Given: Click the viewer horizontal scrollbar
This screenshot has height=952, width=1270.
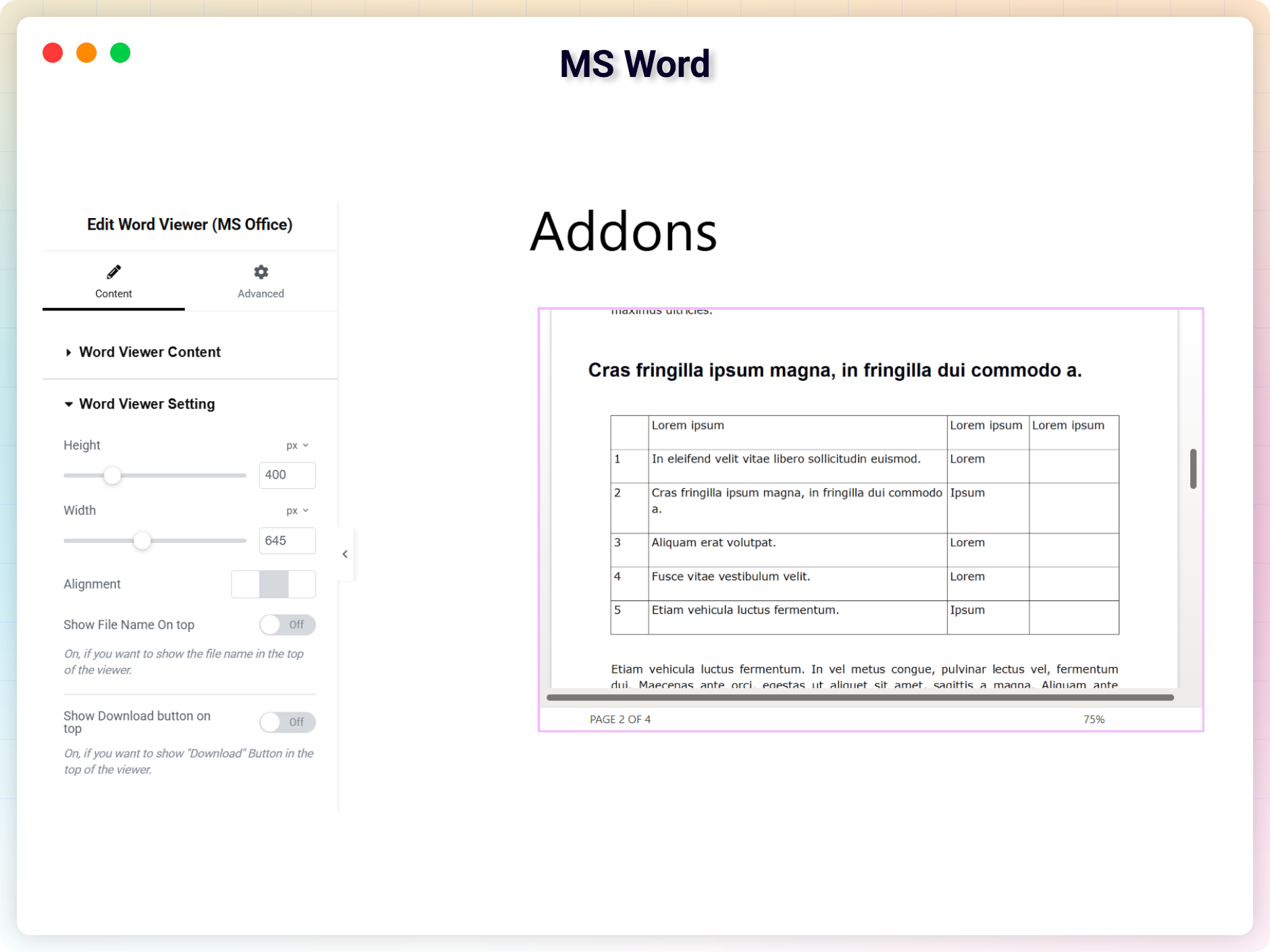Looking at the screenshot, I should 860,697.
